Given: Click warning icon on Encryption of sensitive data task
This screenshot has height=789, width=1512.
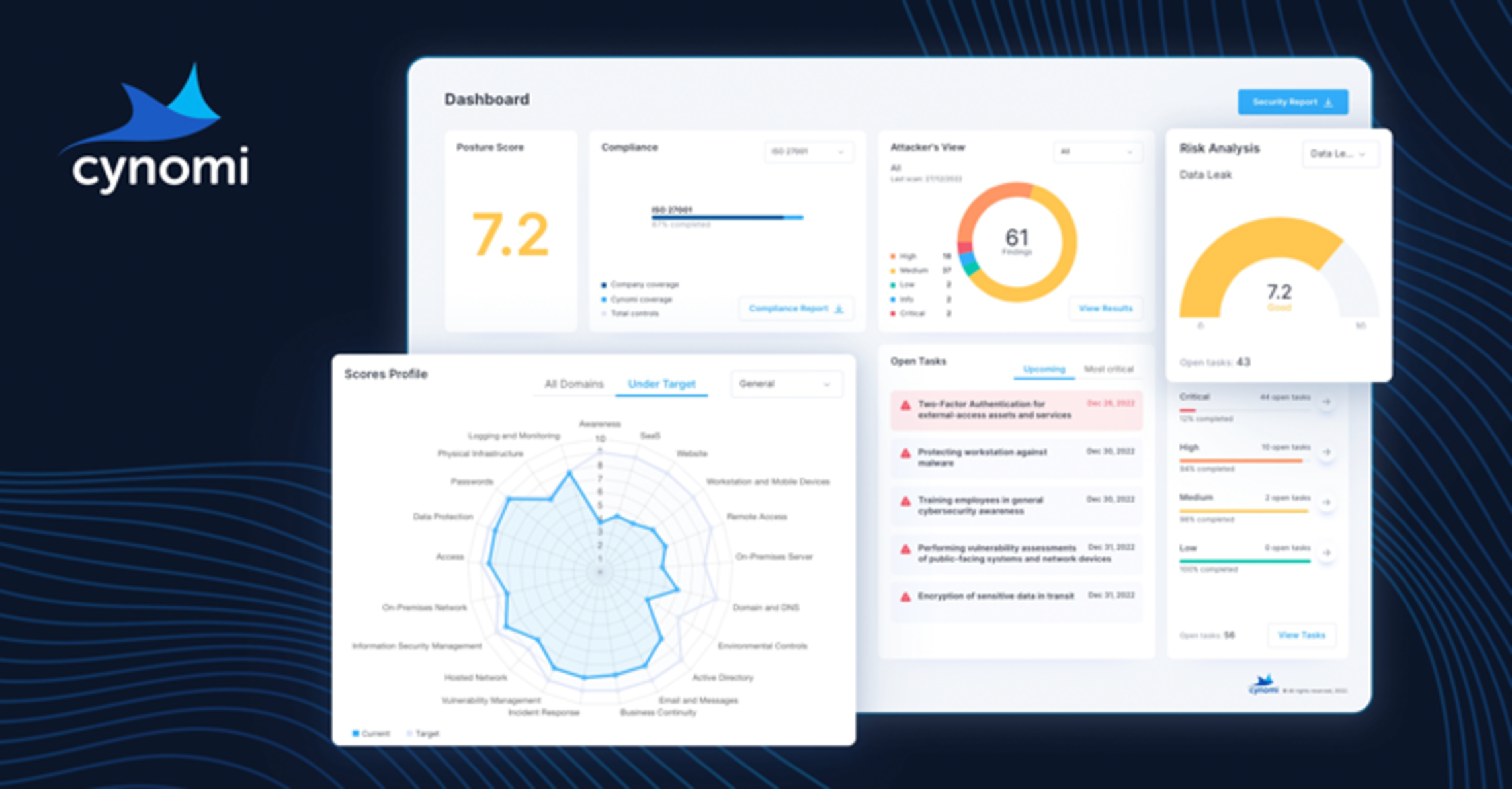Looking at the screenshot, I should point(905,597).
